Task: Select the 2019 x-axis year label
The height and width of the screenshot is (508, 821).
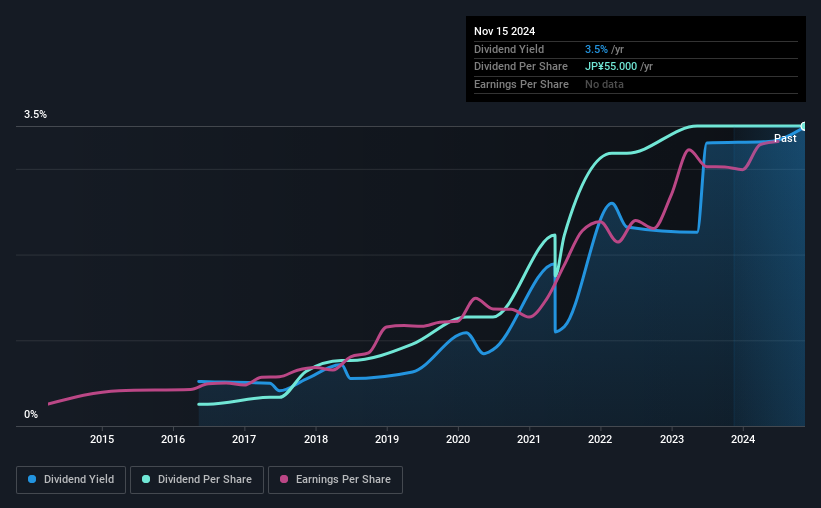Action: (387, 439)
